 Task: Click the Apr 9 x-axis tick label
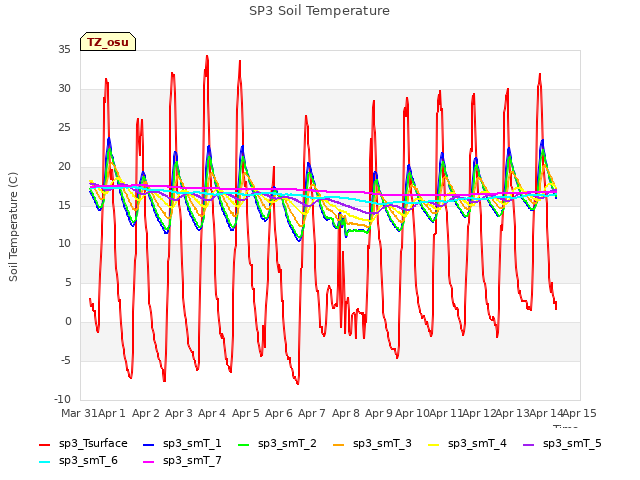coord(379,413)
